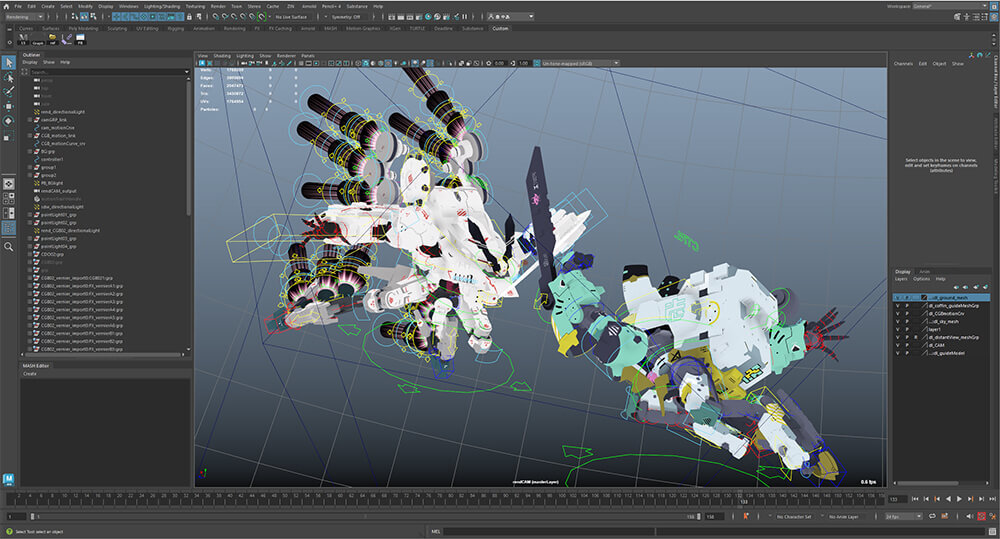This screenshot has width=1000, height=539.
Task: Expand pointLight01_grp node in Outliner
Action: 29,215
